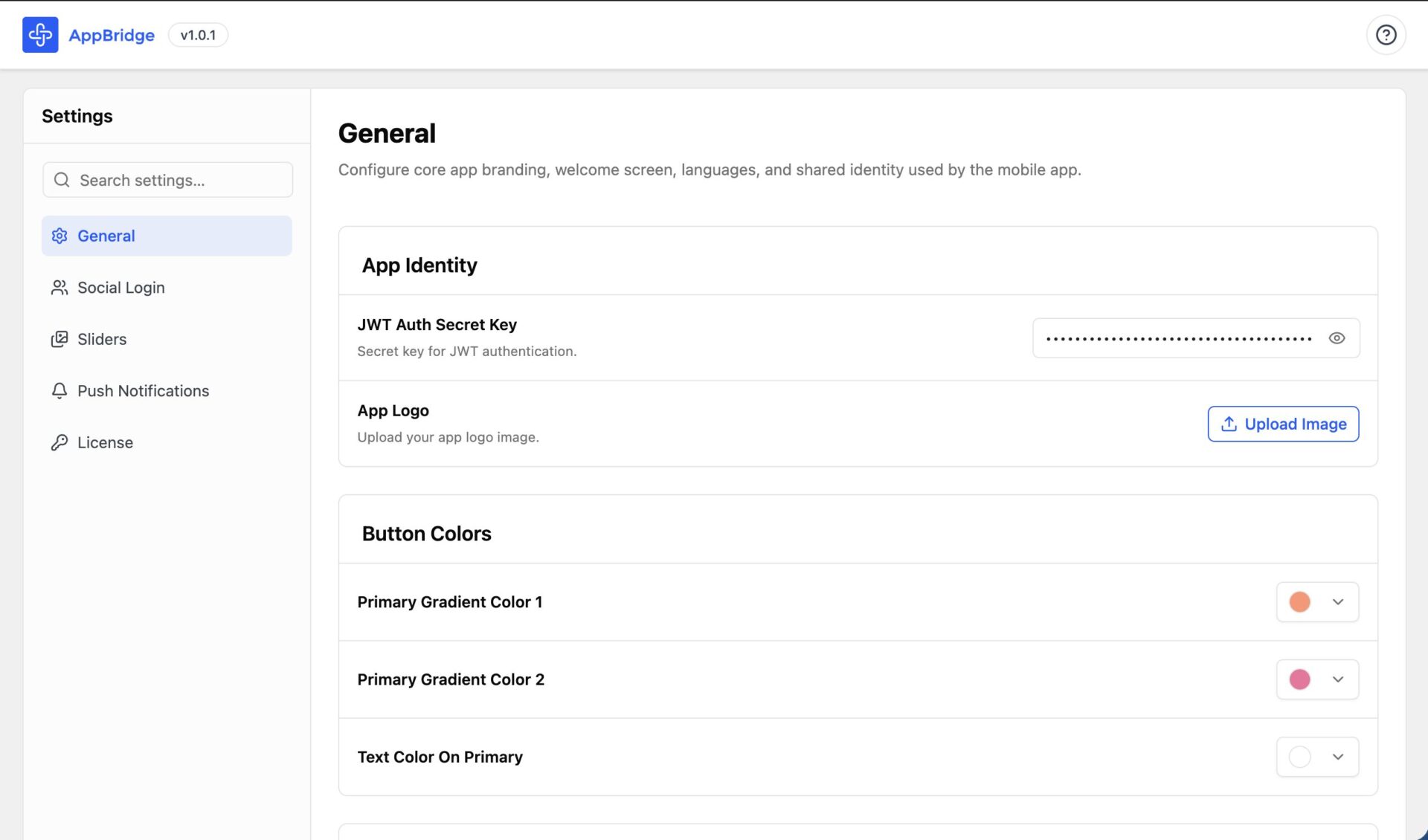Viewport: 1428px width, 840px height.
Task: Focus the Search settings input field
Action: tap(167, 180)
